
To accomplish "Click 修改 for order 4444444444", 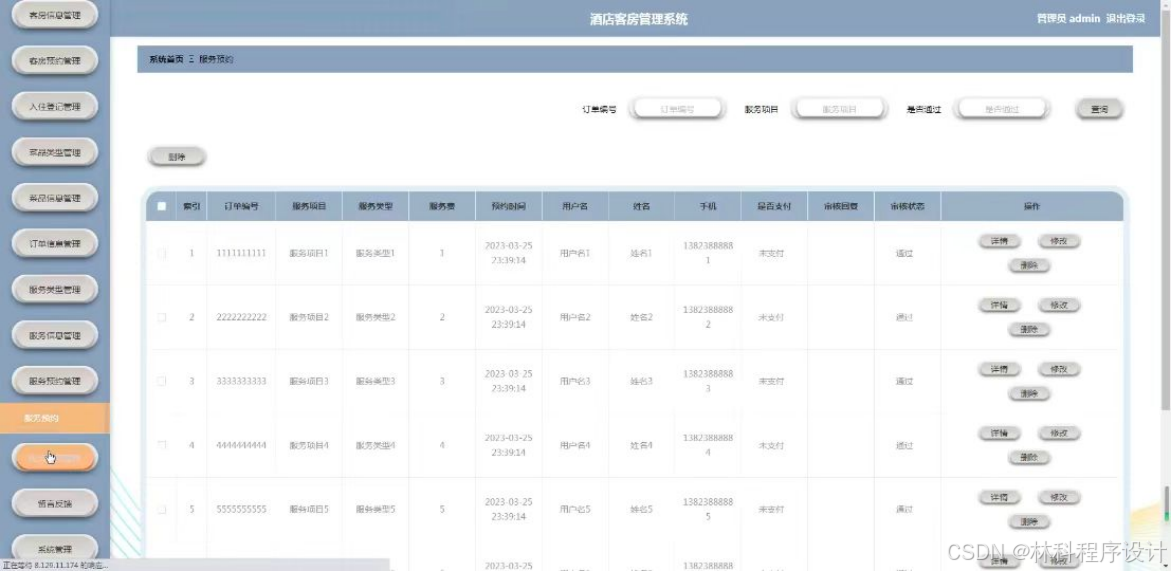I will (x=1058, y=433).
